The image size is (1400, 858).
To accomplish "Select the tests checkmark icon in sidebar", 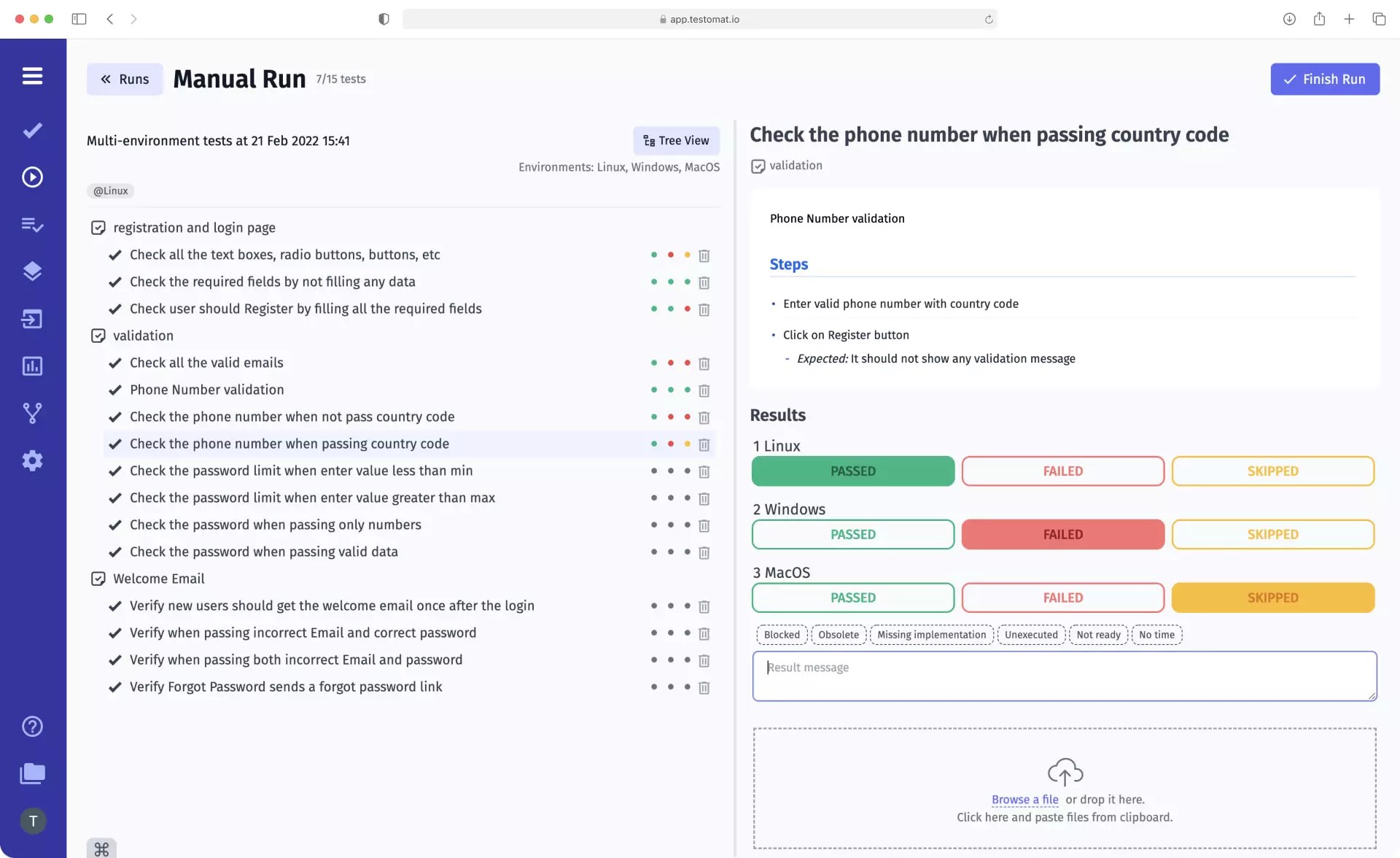I will tap(33, 131).
